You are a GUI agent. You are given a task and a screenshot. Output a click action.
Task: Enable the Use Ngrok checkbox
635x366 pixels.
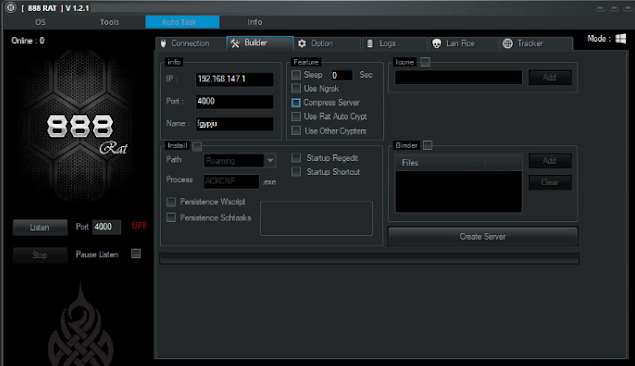tap(296, 88)
